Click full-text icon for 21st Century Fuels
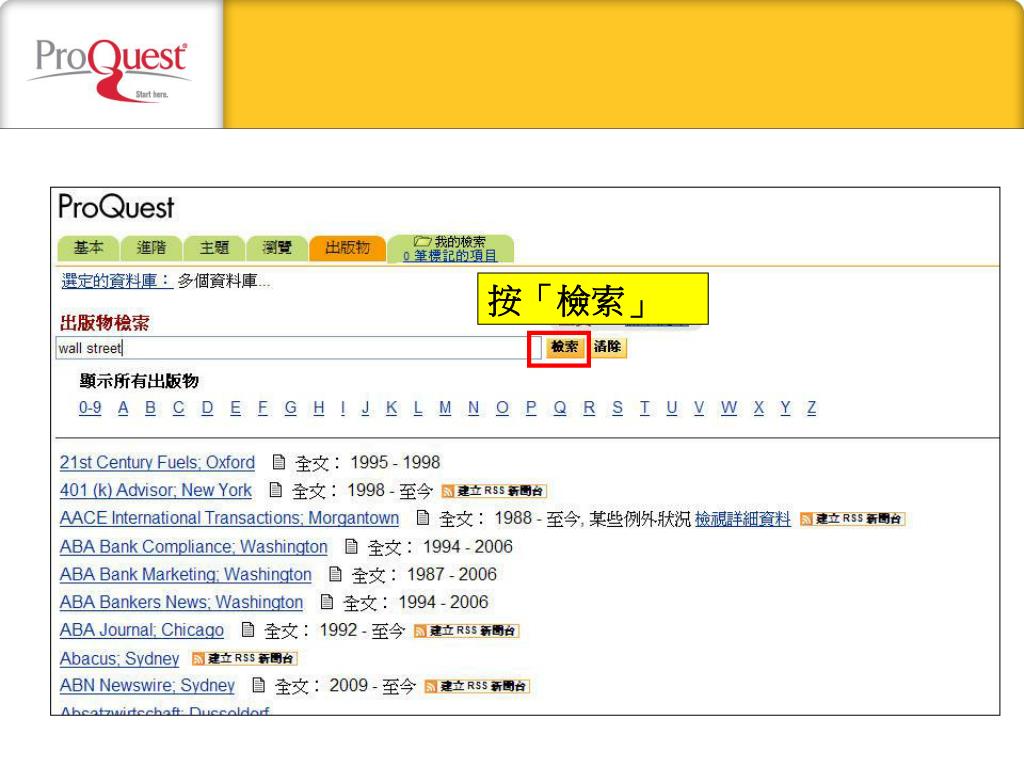The image size is (1024, 768). point(279,462)
